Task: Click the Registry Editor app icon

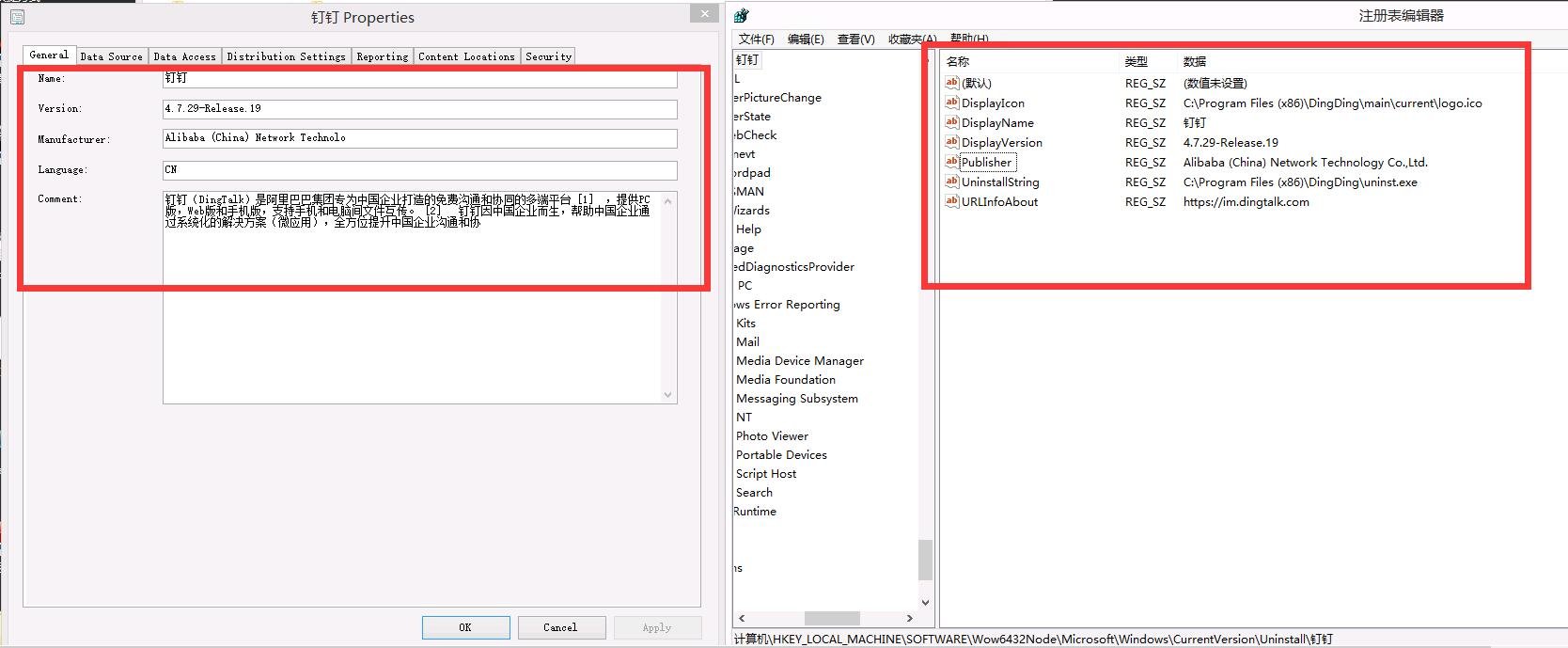Action: (x=741, y=15)
